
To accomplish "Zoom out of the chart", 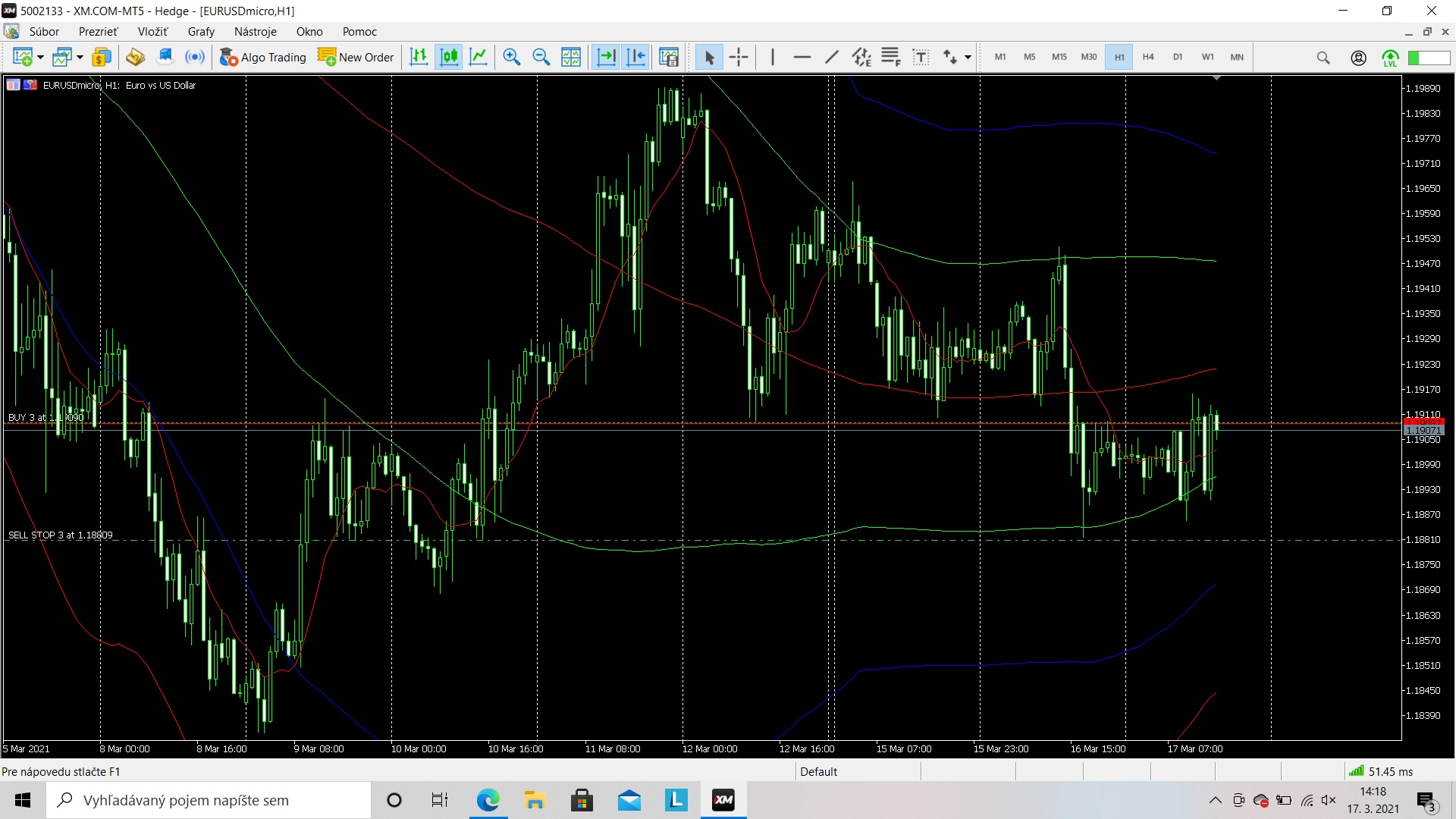I will tap(541, 57).
